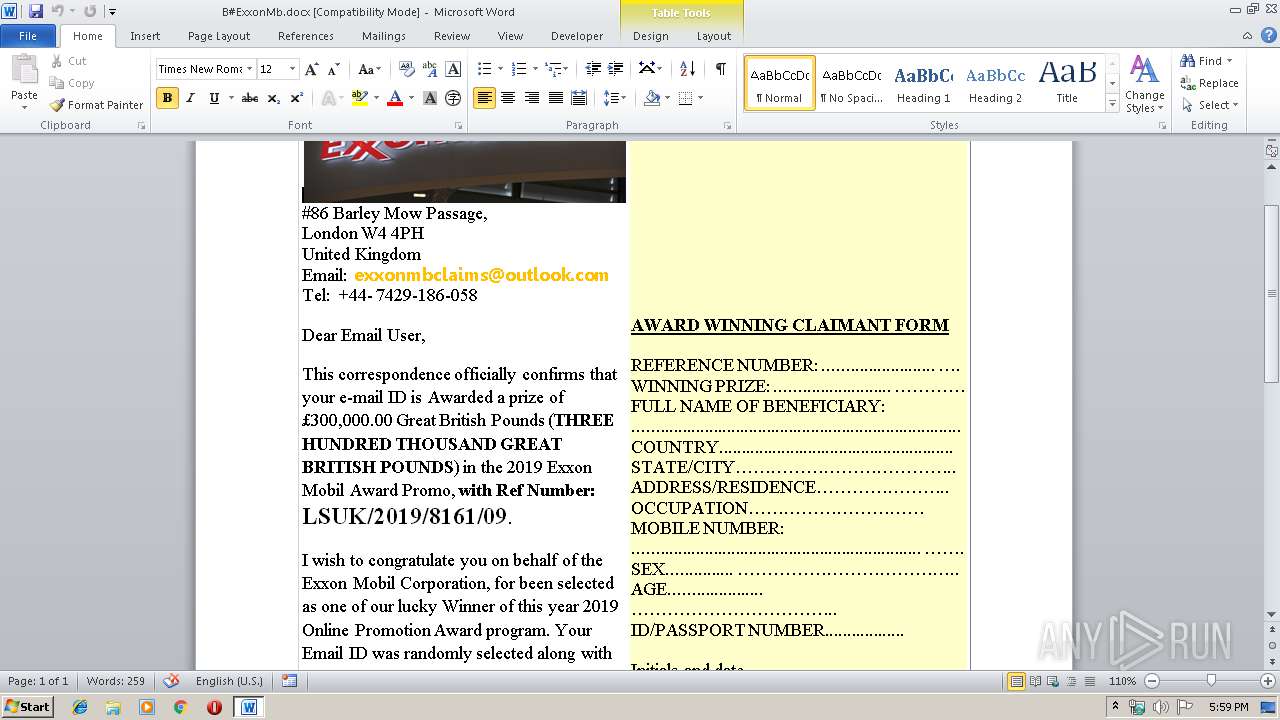
Task: Open the File tab
Action: [28, 36]
